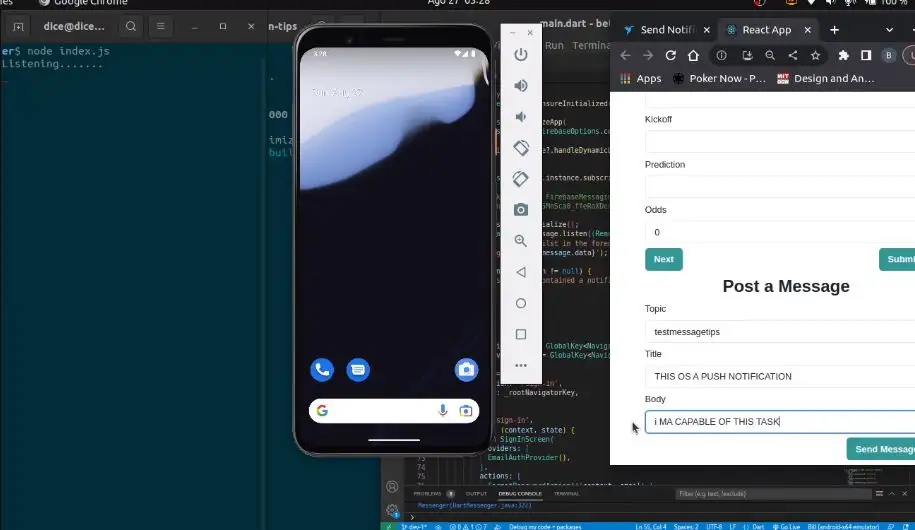Click the Send Message button

882,449
